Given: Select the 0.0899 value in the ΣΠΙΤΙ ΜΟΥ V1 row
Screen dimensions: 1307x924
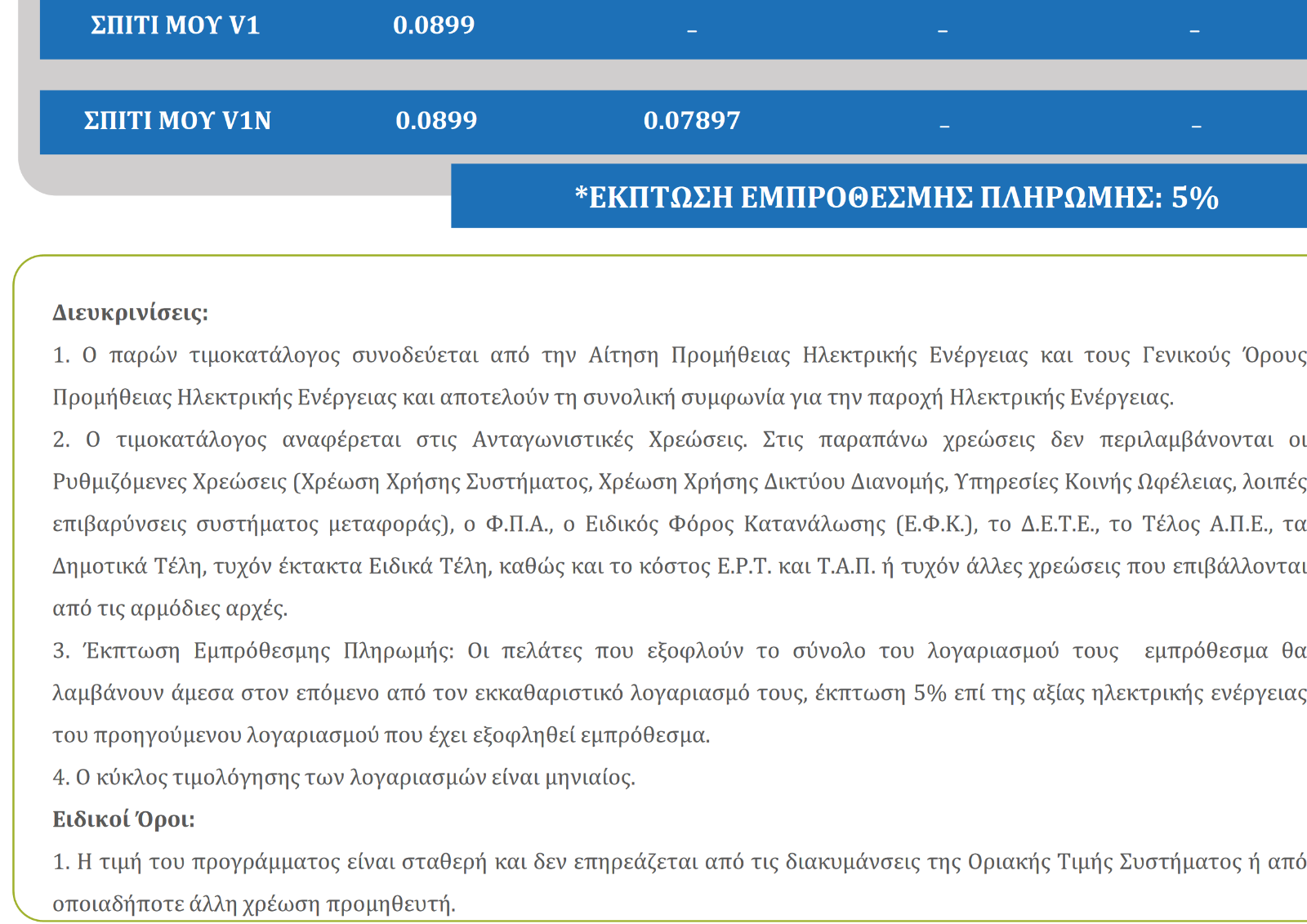Looking at the screenshot, I should 434,25.
